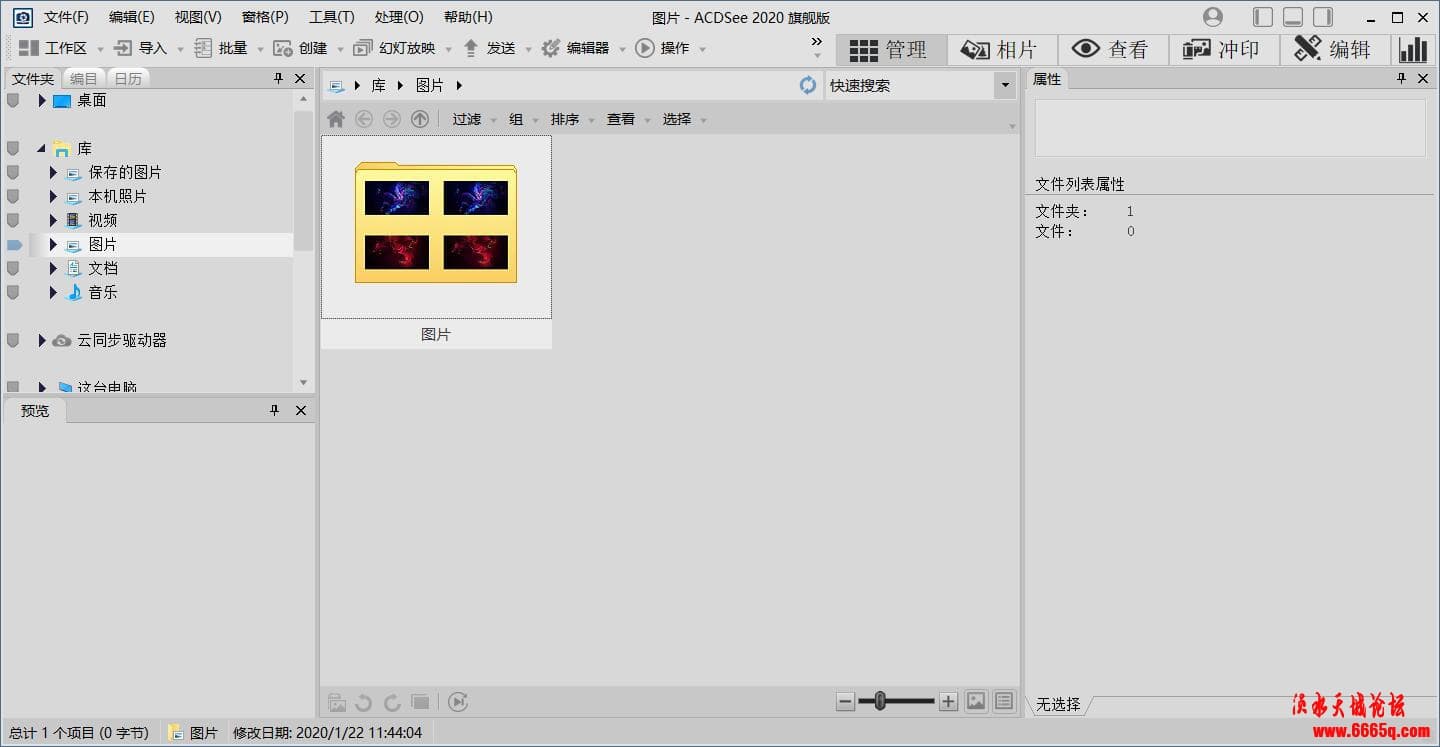Open the View (视图) menu

pyautogui.click(x=198, y=17)
